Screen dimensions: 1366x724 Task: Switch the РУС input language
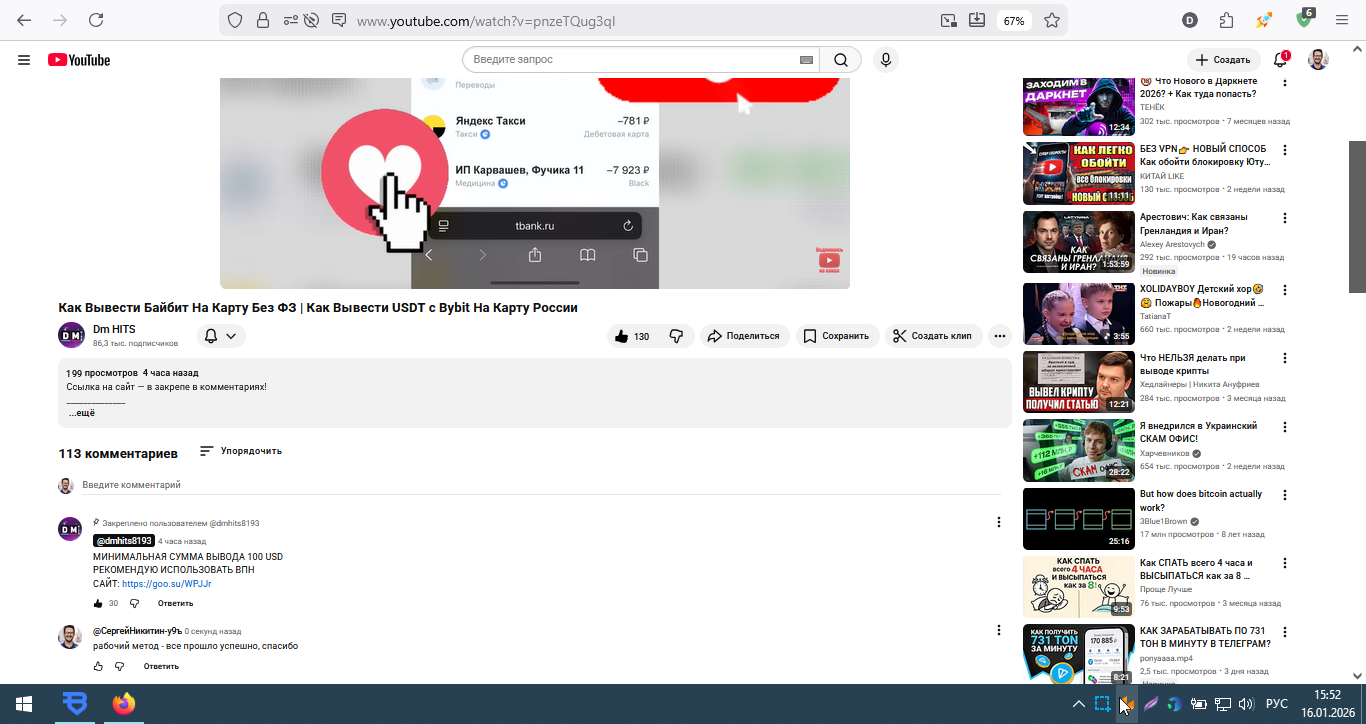1277,704
